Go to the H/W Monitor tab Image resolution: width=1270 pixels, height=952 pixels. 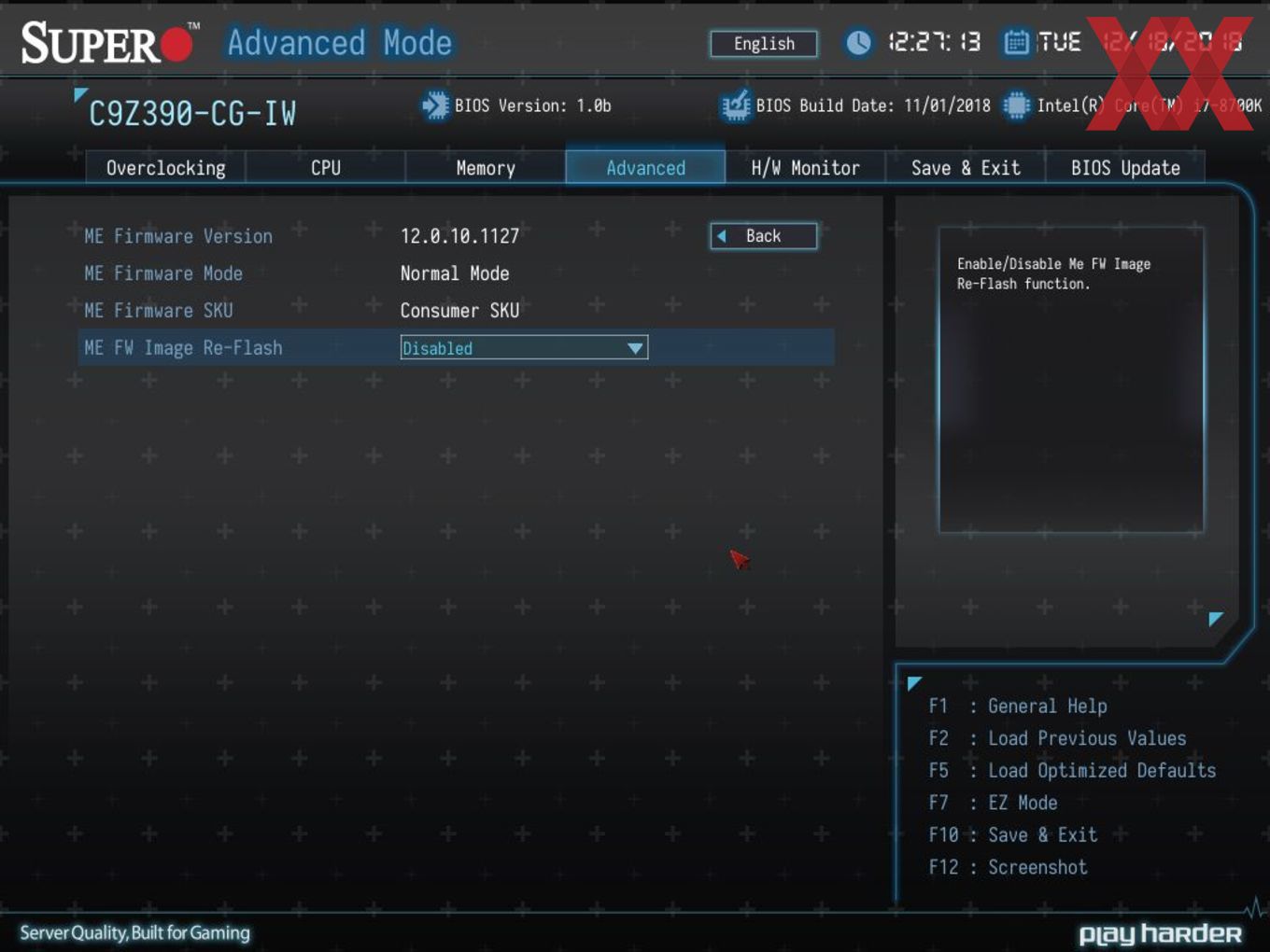(x=805, y=168)
